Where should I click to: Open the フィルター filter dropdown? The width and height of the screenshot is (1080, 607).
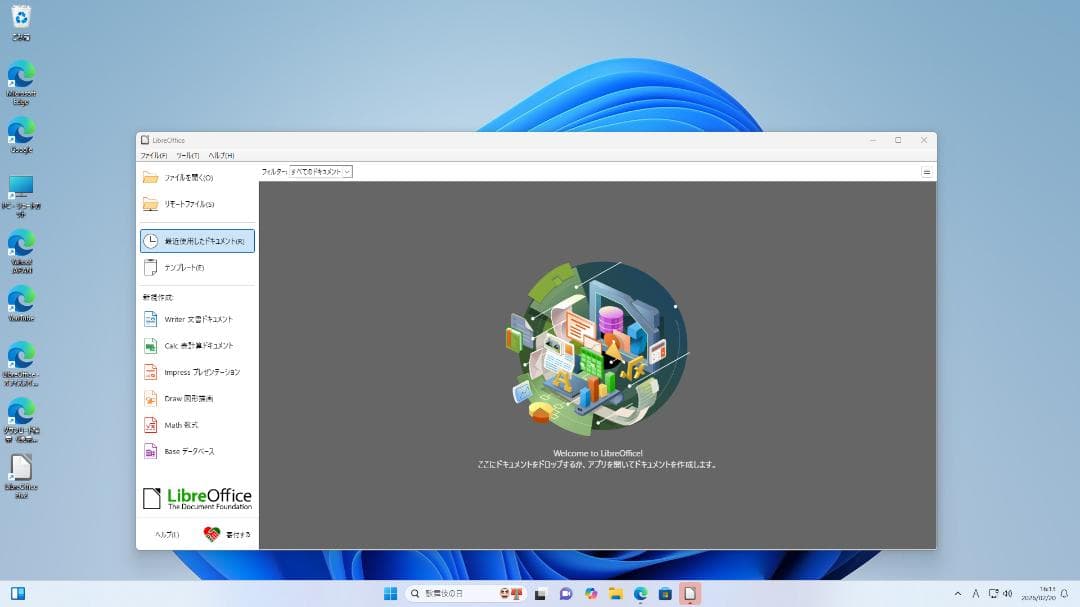320,172
